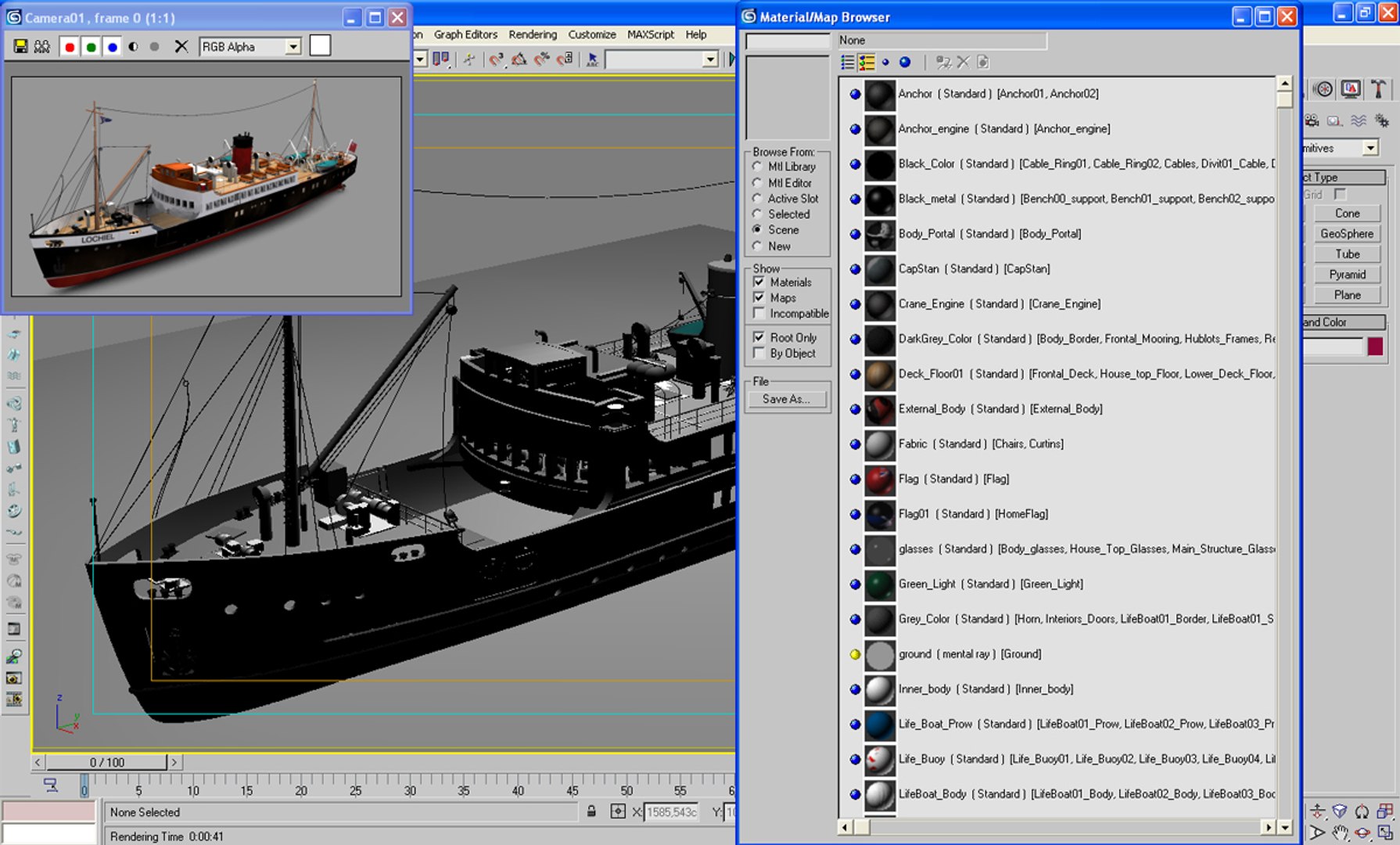Clear the rendered image with X icon
The image size is (1400, 845).
(x=181, y=47)
